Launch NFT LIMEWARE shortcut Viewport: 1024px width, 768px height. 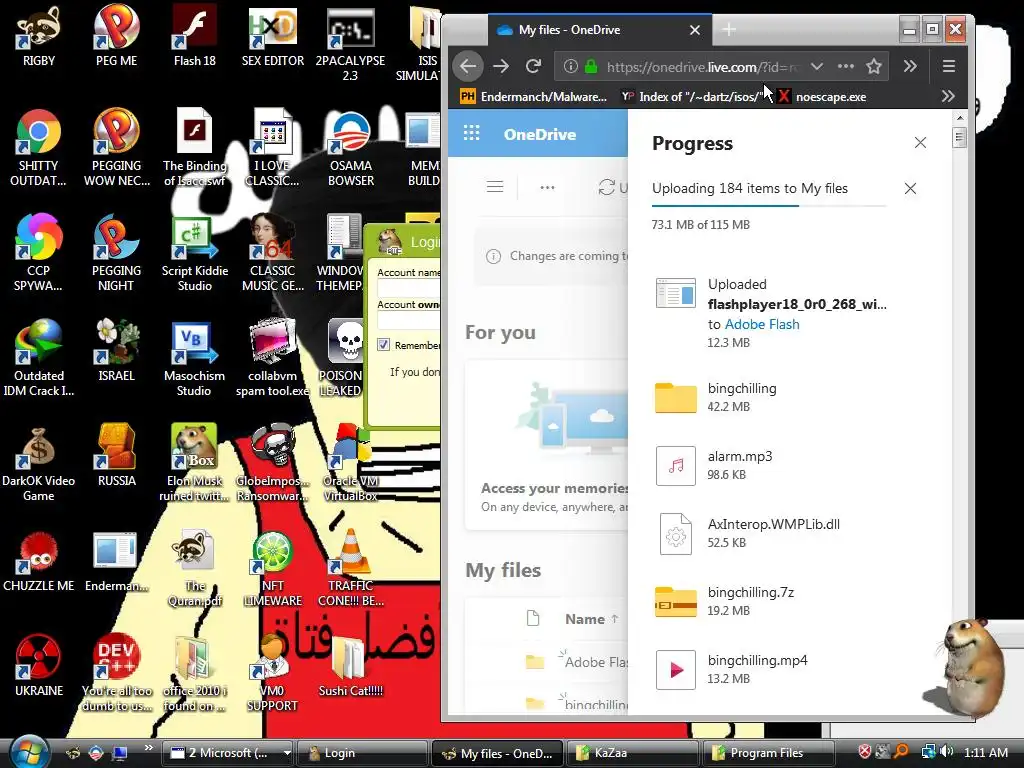click(272, 569)
